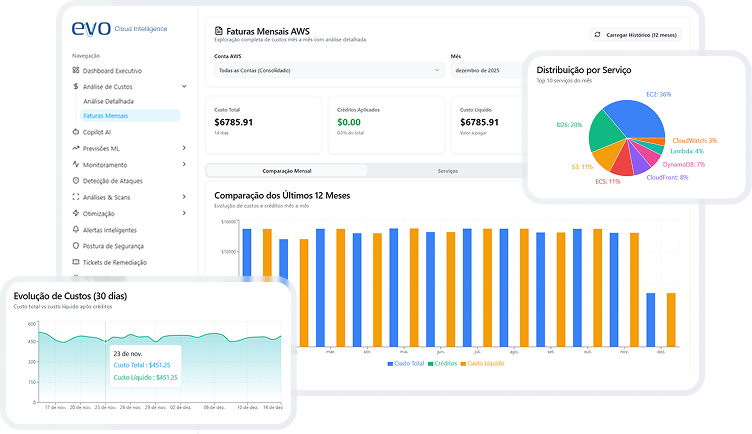Click the Otimização lightning icon

coord(76,213)
